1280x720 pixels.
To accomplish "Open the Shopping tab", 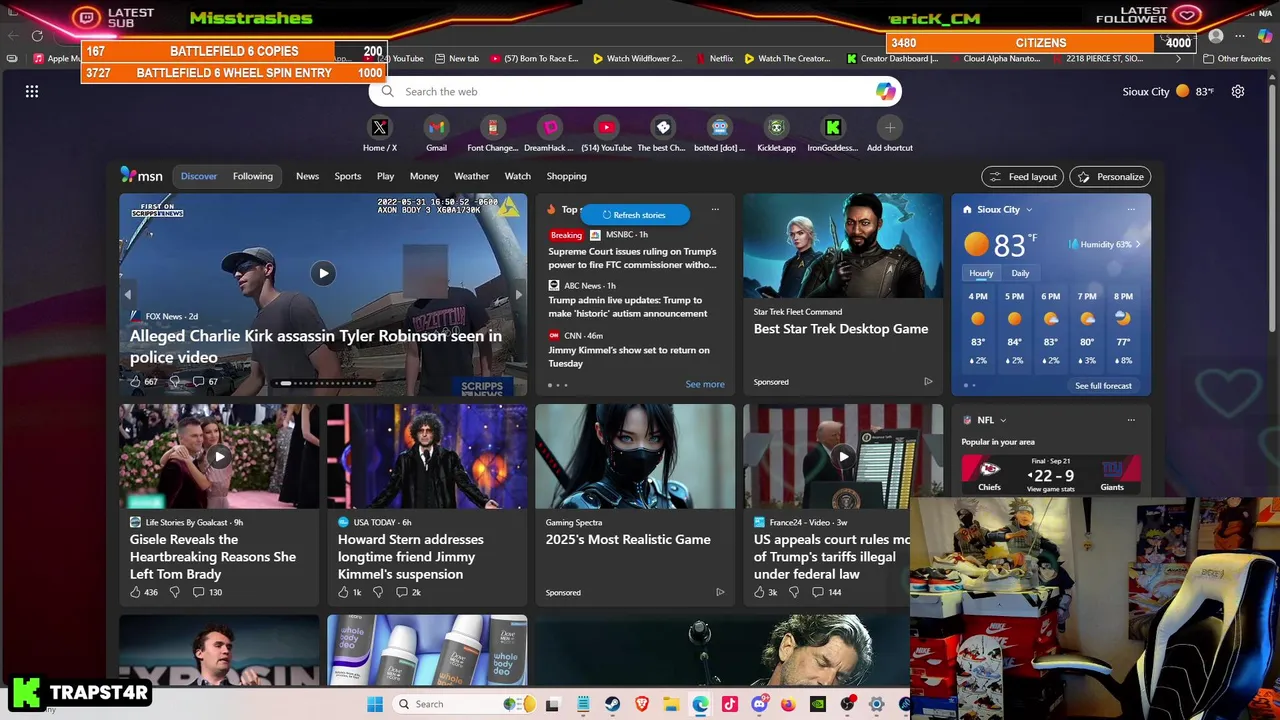I will (566, 176).
